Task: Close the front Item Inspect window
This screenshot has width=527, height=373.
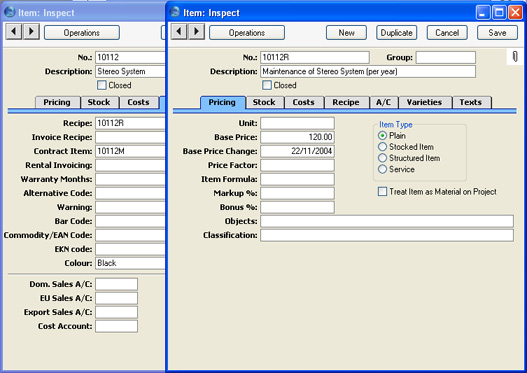Action: click(x=515, y=12)
